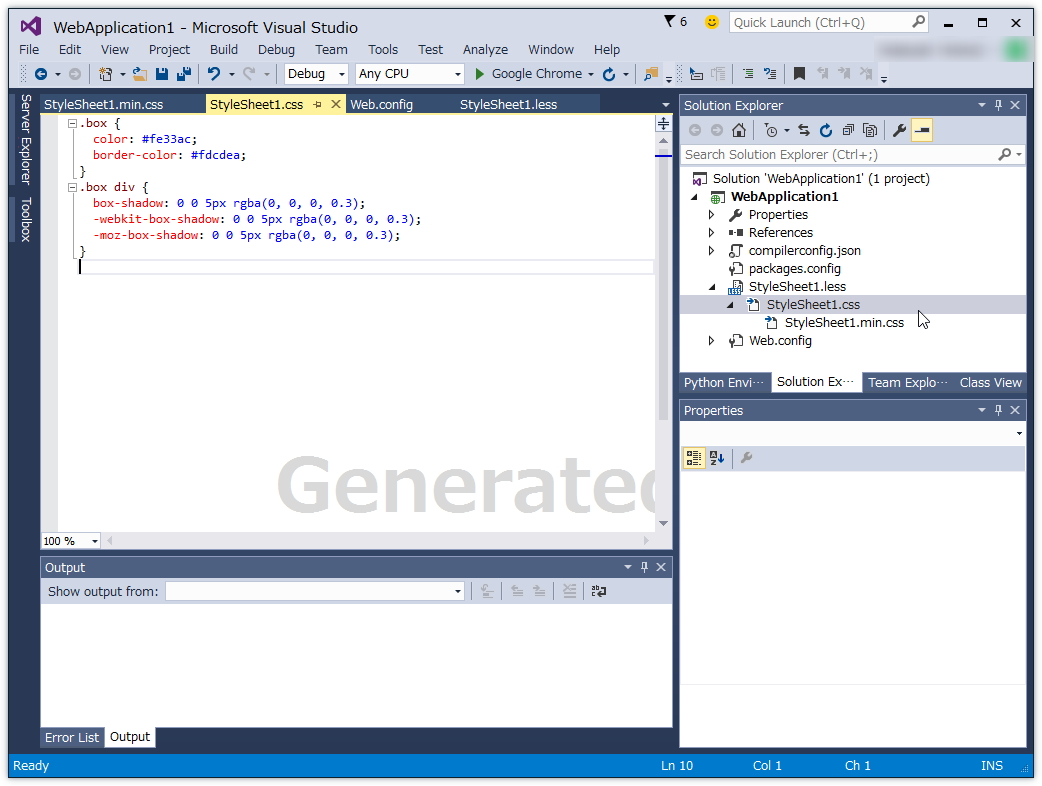Switch to the Error List tab
The height and width of the screenshot is (786, 1042).
72,737
